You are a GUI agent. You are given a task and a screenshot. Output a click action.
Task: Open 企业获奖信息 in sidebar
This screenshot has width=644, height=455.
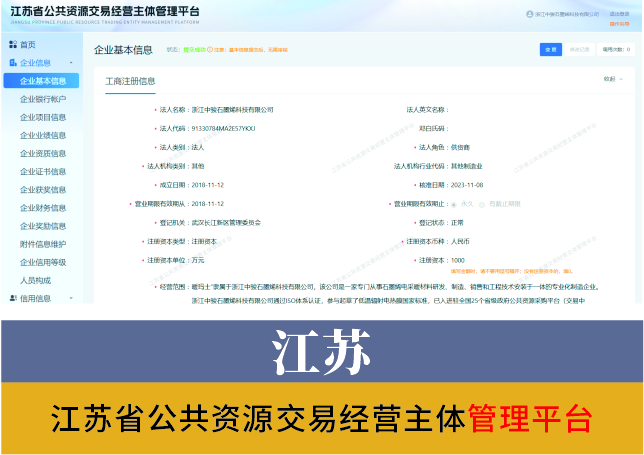tap(43, 189)
